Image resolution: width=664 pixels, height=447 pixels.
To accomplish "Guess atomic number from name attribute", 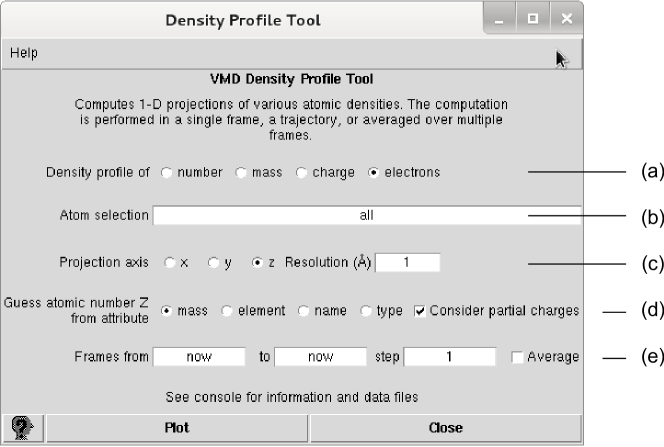I will click(303, 311).
